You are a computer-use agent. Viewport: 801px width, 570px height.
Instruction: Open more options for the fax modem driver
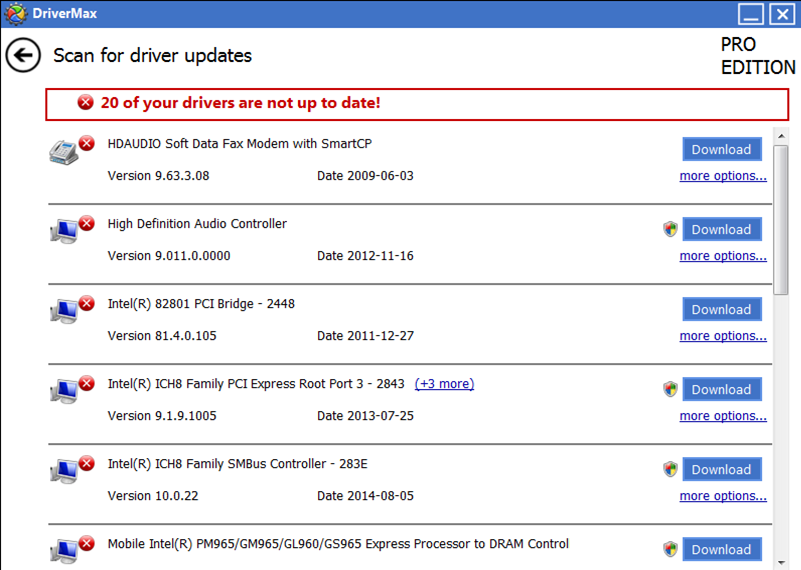click(x=723, y=176)
